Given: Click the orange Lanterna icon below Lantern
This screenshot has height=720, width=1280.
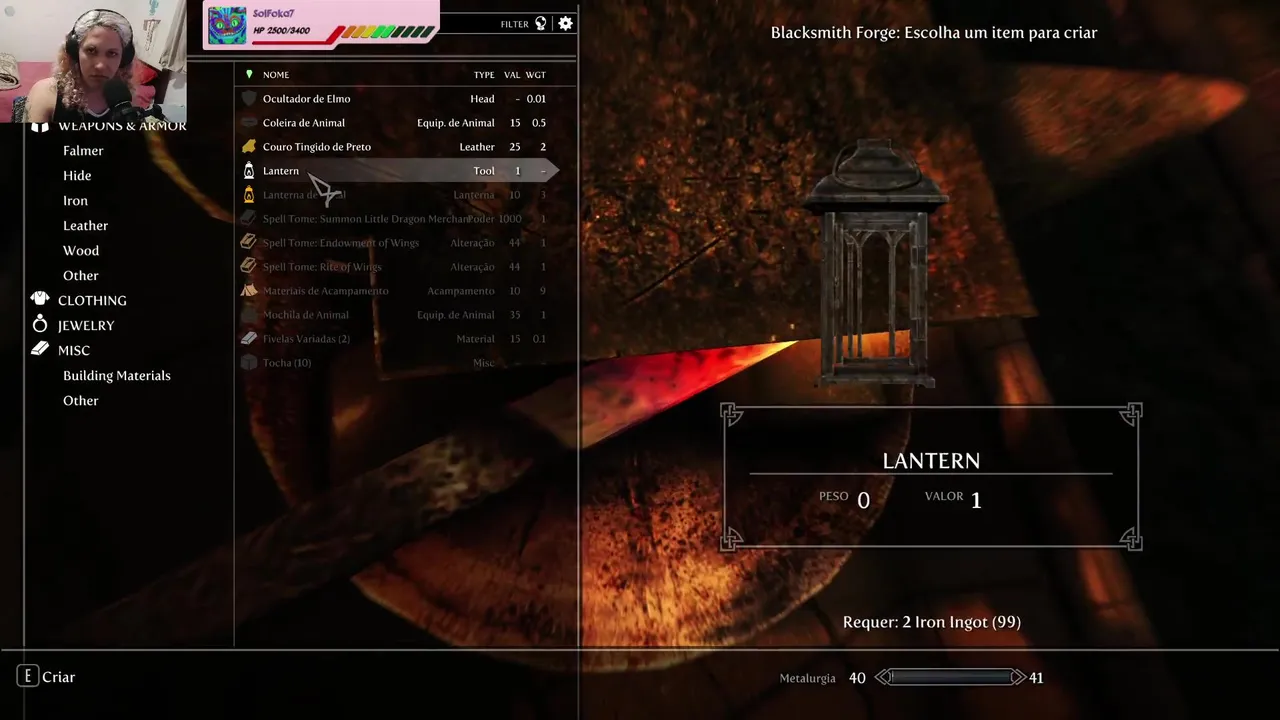Looking at the screenshot, I should pyautogui.click(x=249, y=195).
